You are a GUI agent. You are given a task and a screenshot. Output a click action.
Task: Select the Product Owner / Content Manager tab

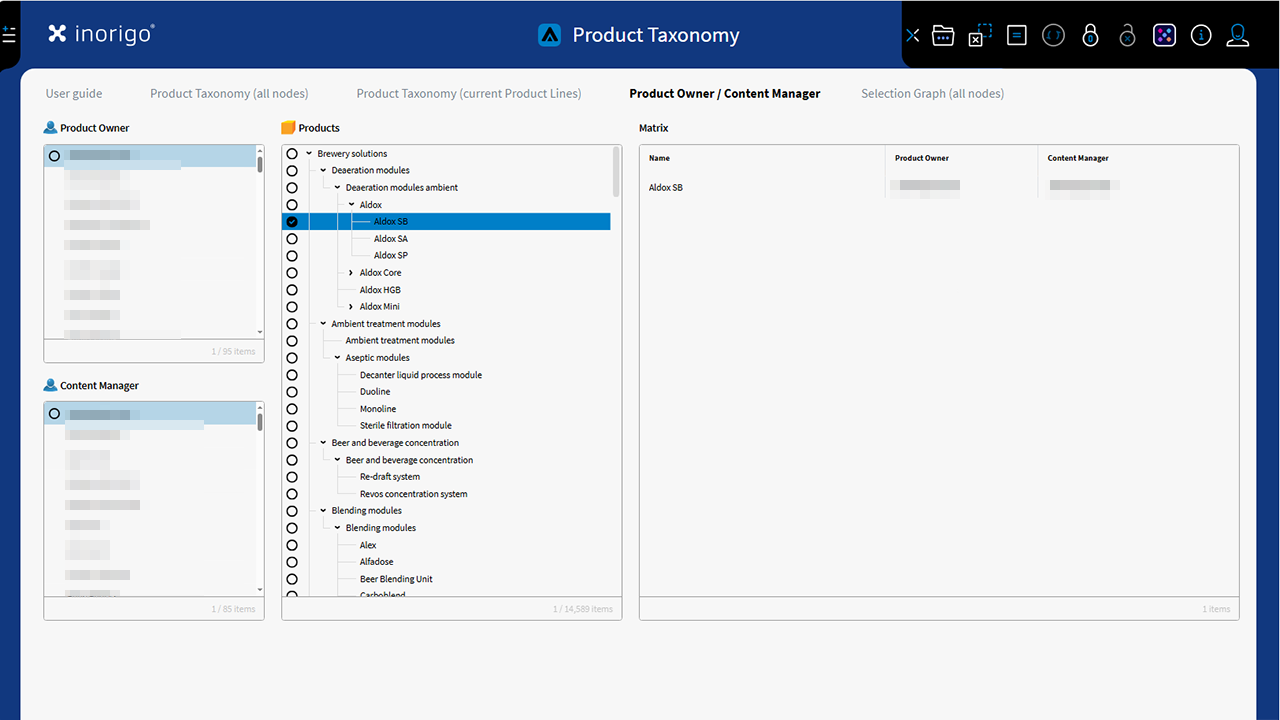[725, 93]
